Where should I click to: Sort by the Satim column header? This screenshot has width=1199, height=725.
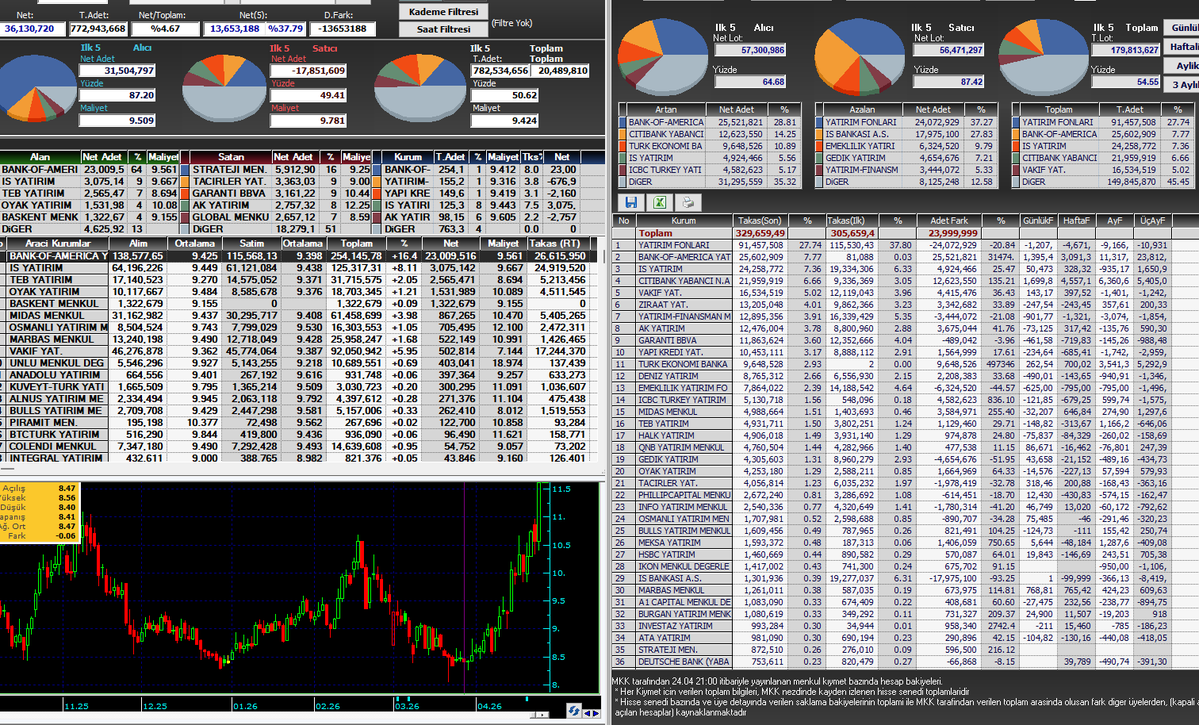click(252, 243)
